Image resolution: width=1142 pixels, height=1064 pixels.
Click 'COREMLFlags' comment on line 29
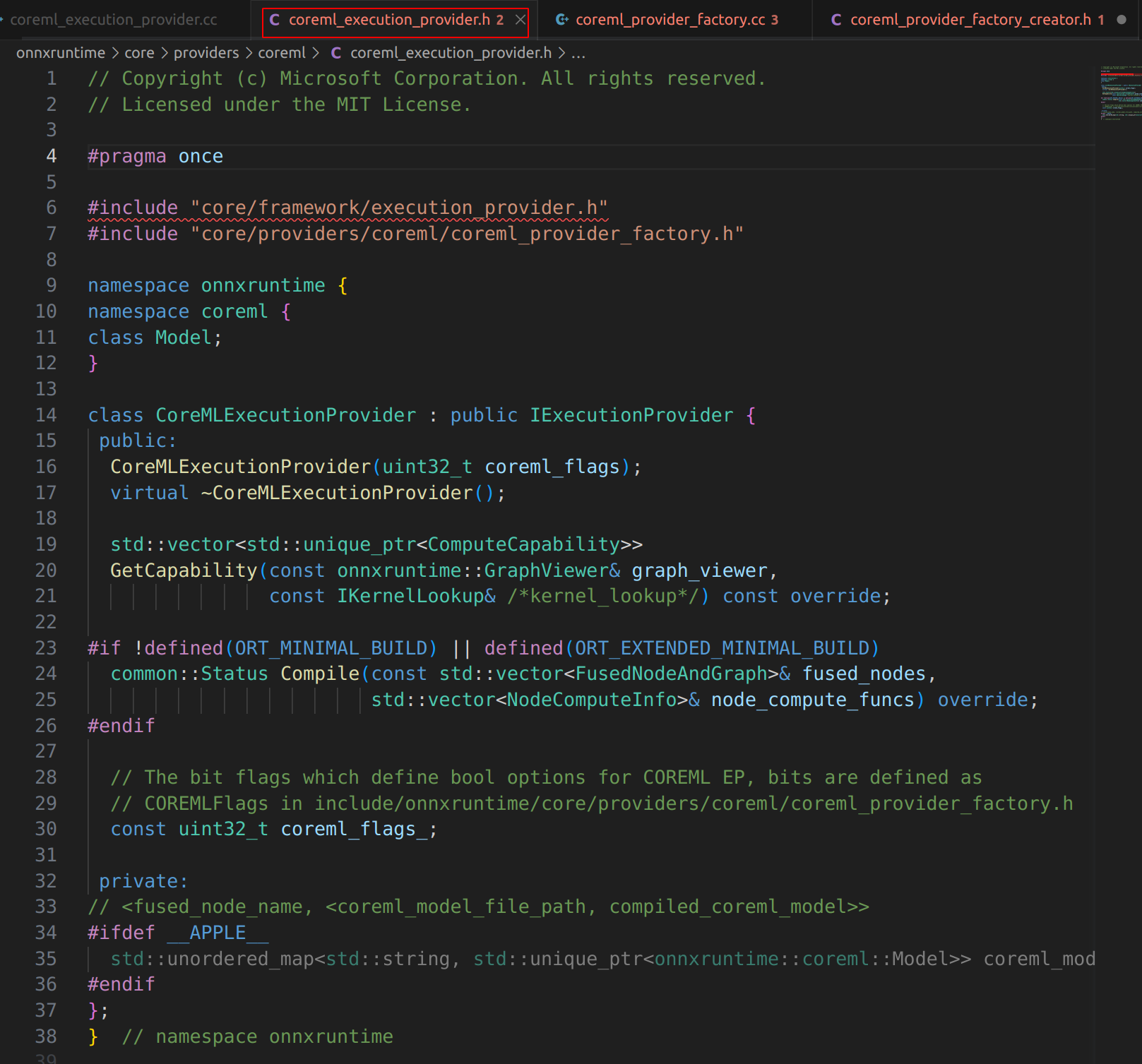tap(206, 803)
